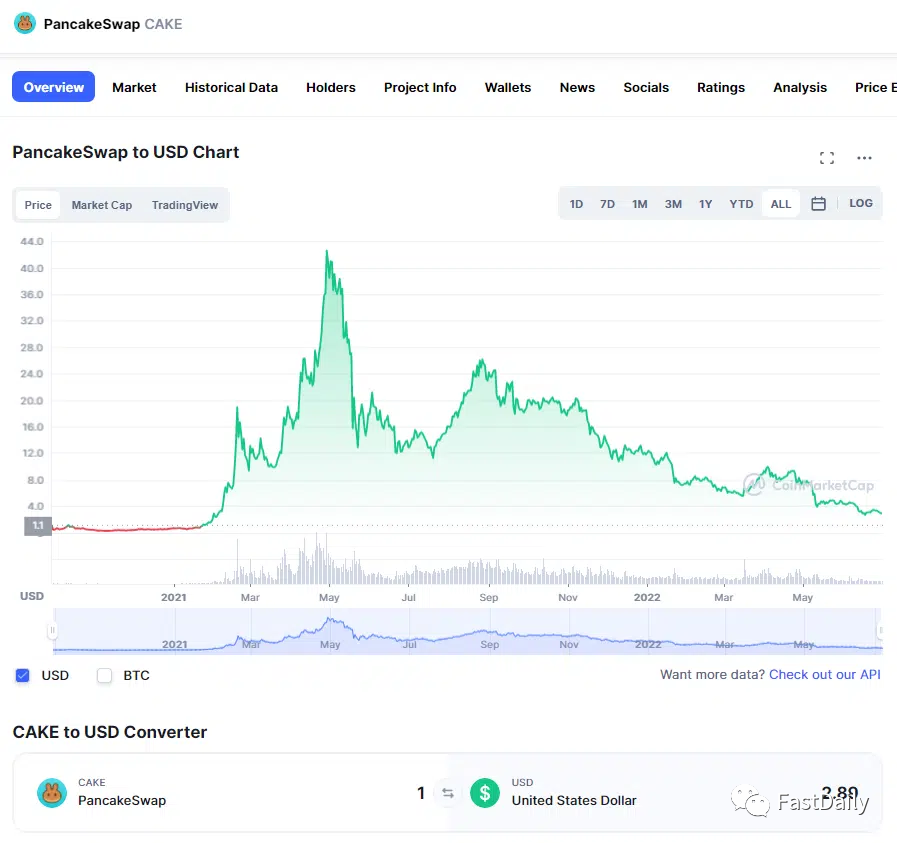This screenshot has height=843, width=897.
Task: Set chart range to 7D
Action: point(607,204)
